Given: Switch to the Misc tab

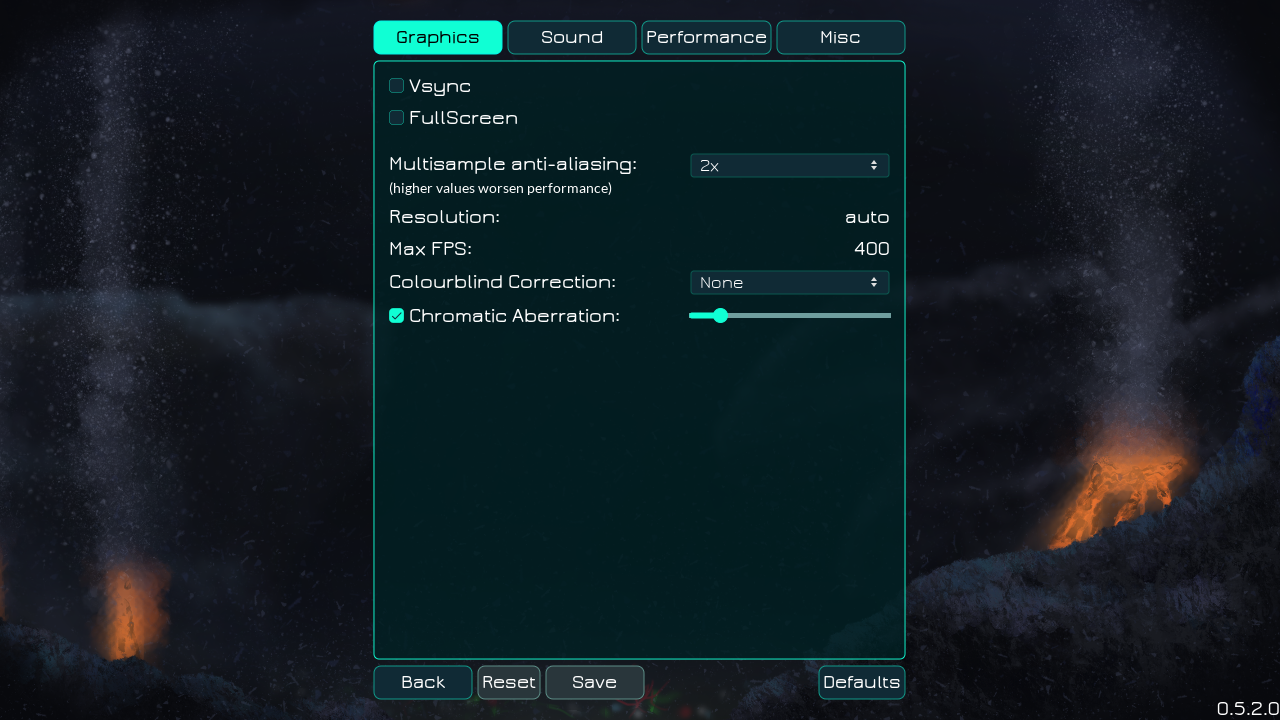Looking at the screenshot, I should 841,37.
